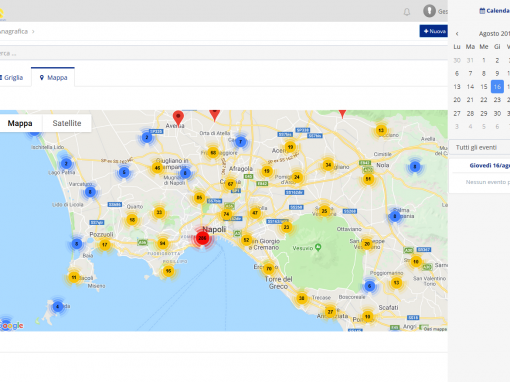Go to the anagrafica breadcrumb
This screenshot has height=382, width=510.
pos(14,31)
